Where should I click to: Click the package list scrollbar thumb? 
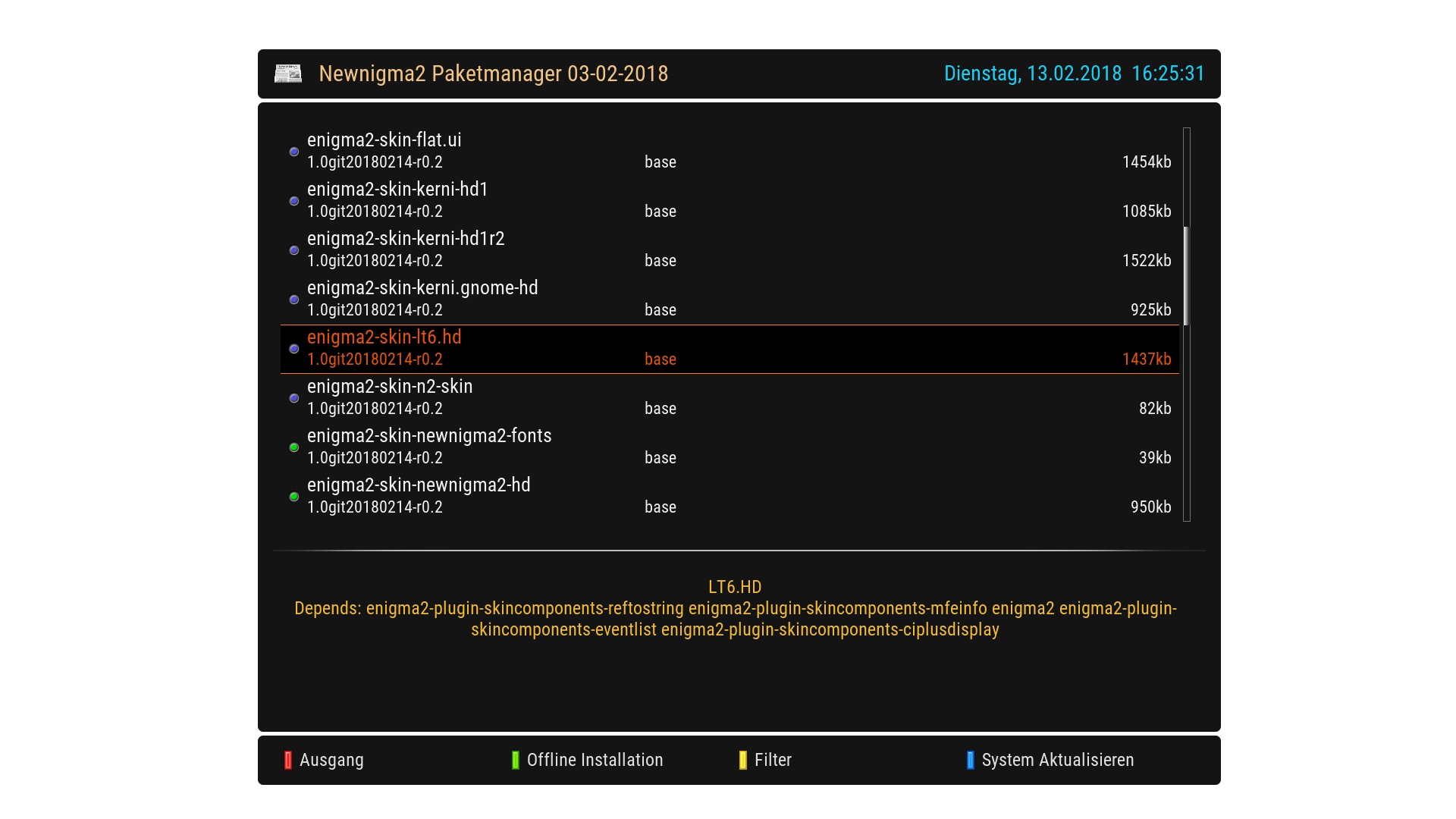(1186, 276)
